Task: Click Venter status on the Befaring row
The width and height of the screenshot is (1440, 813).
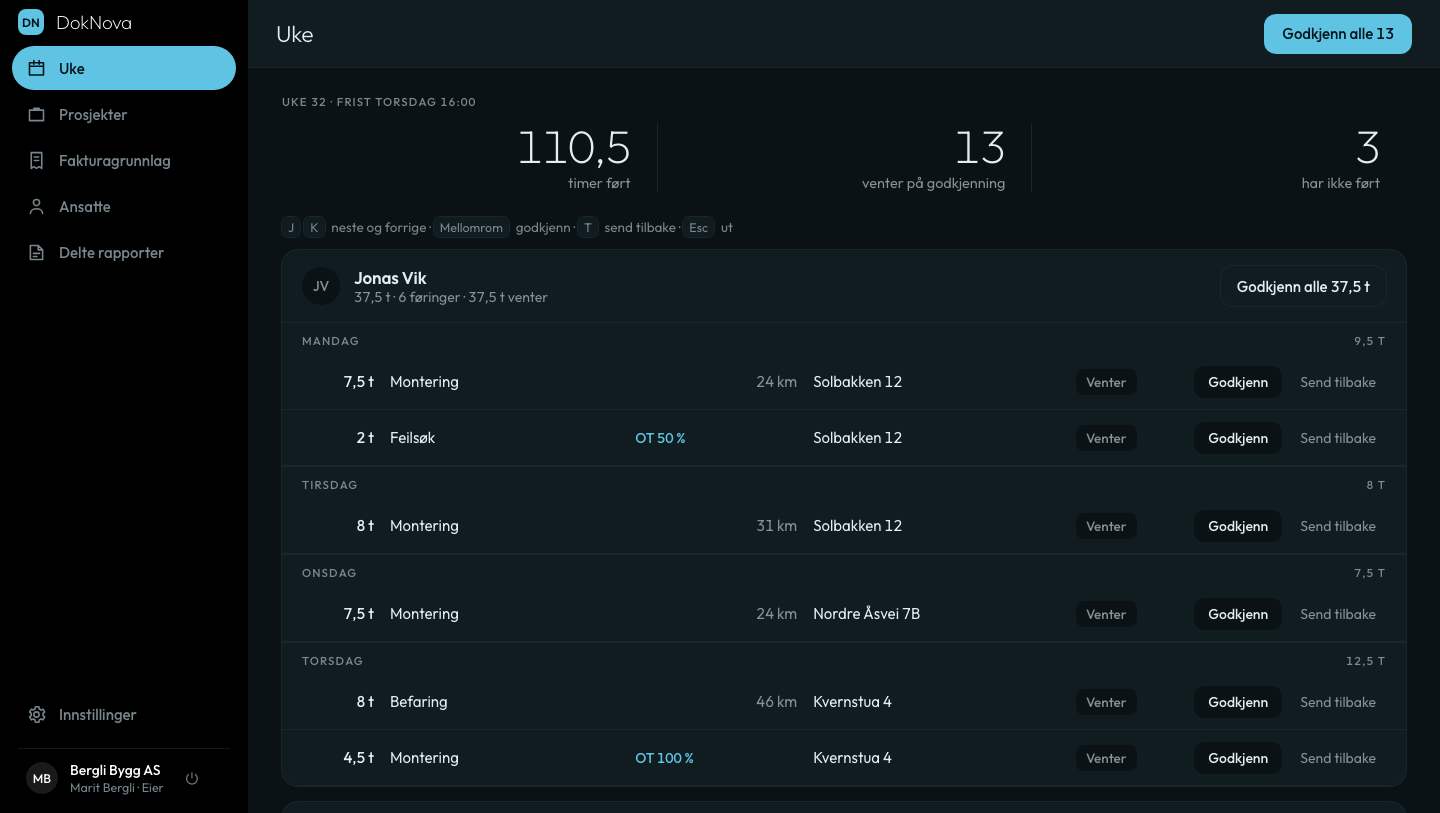Action: coord(1106,702)
